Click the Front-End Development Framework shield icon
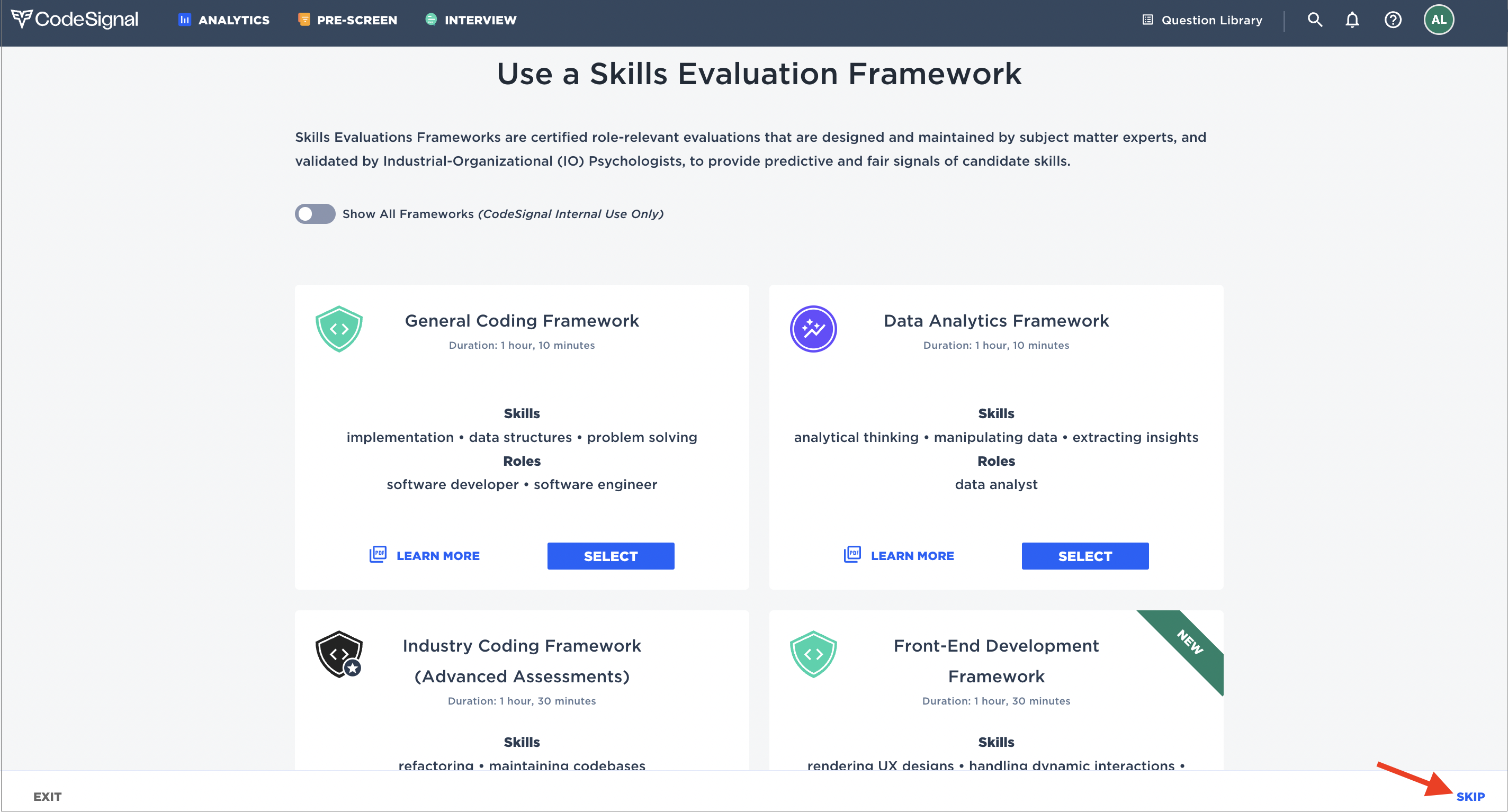 [813, 654]
